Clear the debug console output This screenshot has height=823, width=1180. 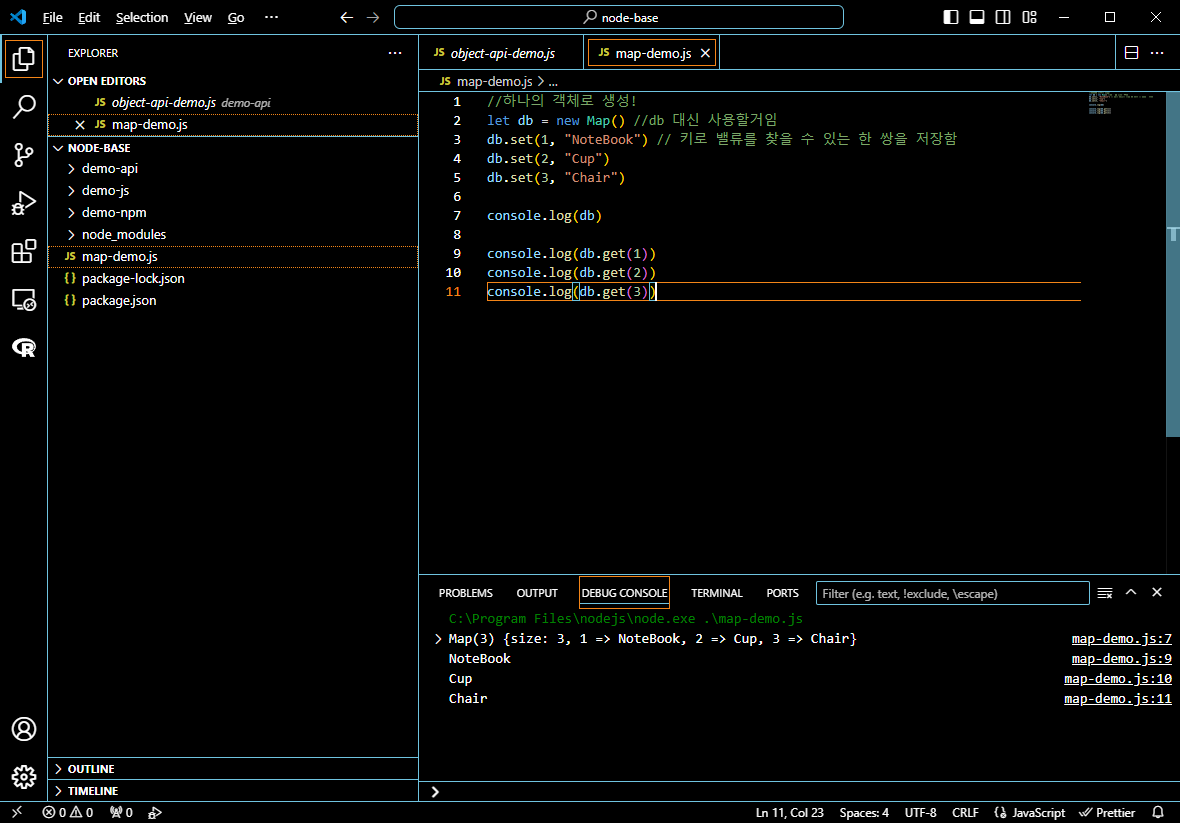1105,593
